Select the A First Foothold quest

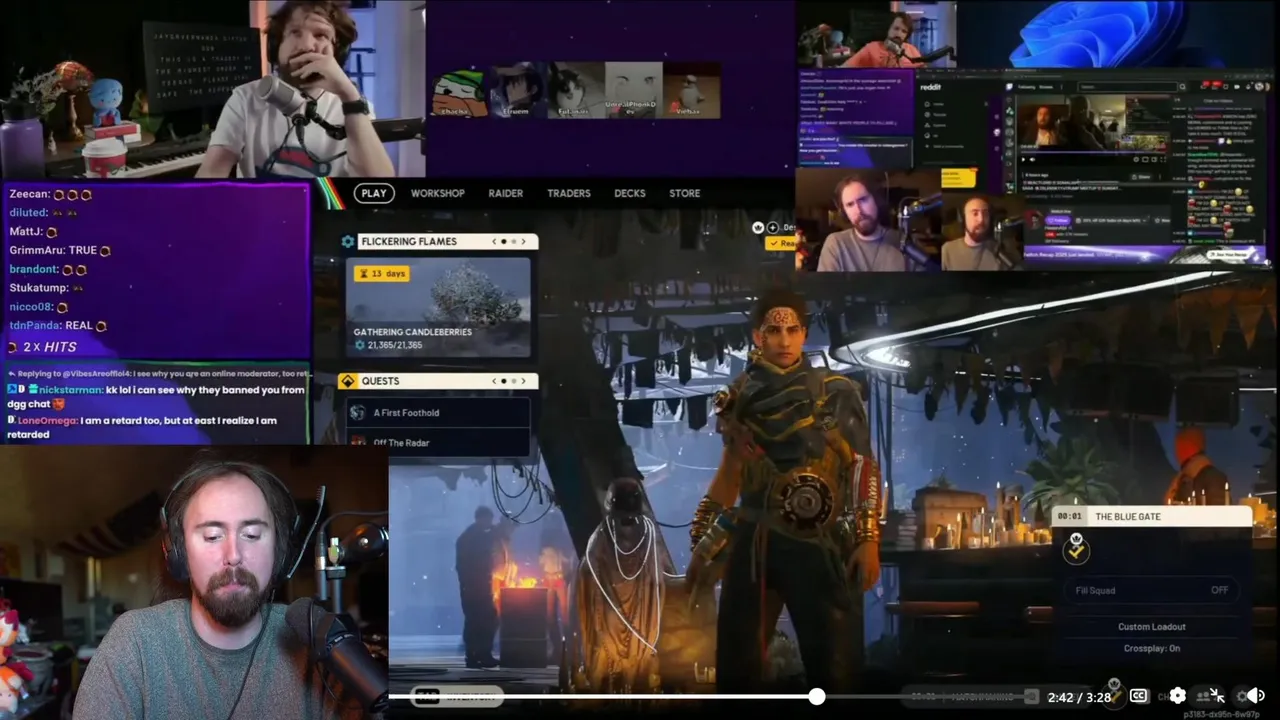(438, 412)
